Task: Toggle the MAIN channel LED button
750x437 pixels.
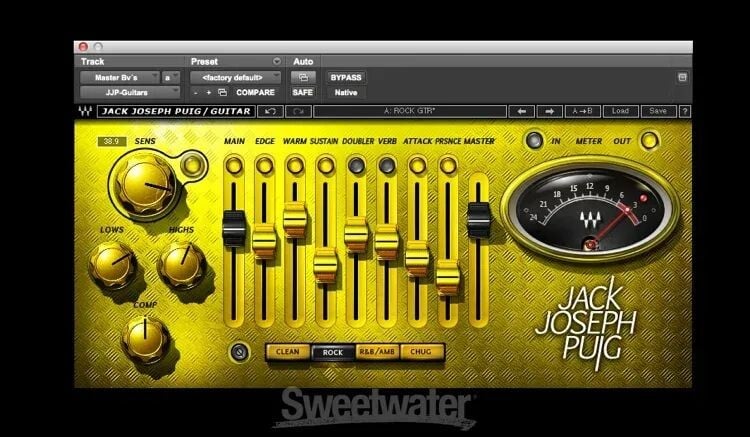Action: click(234, 166)
